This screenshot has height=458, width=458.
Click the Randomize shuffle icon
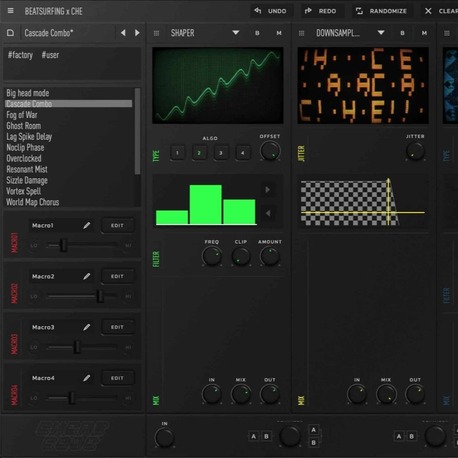point(359,11)
